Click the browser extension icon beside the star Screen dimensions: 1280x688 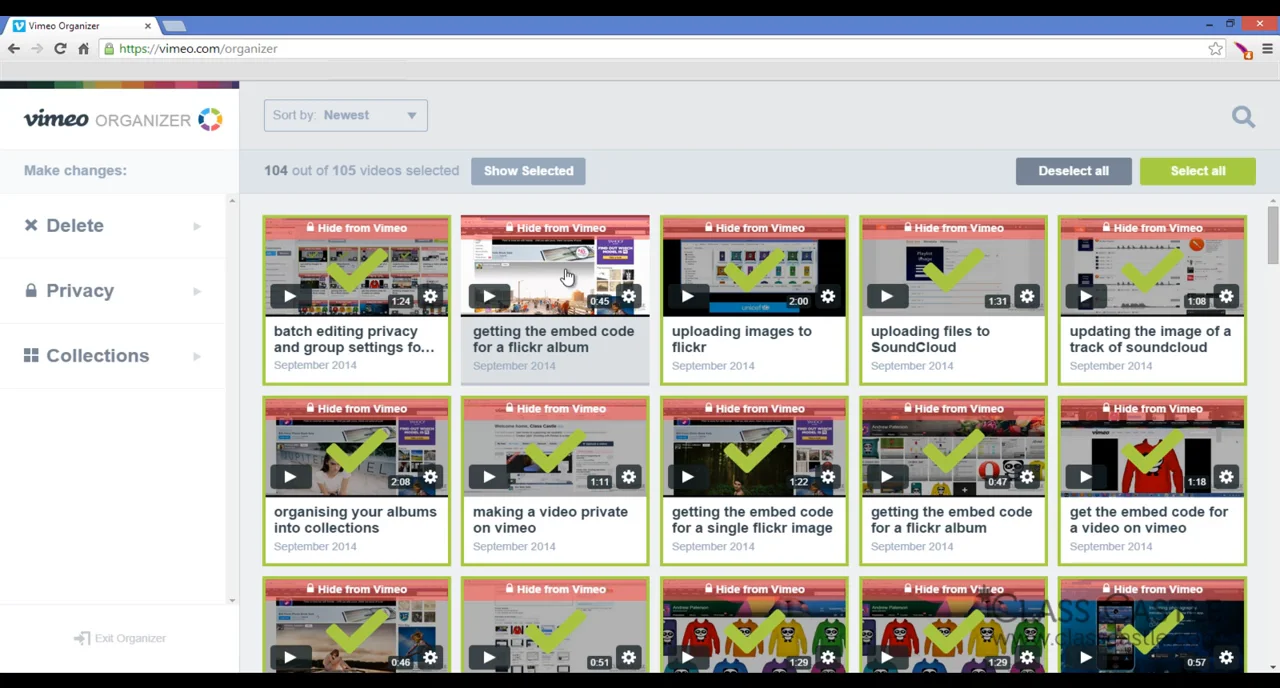1243,49
